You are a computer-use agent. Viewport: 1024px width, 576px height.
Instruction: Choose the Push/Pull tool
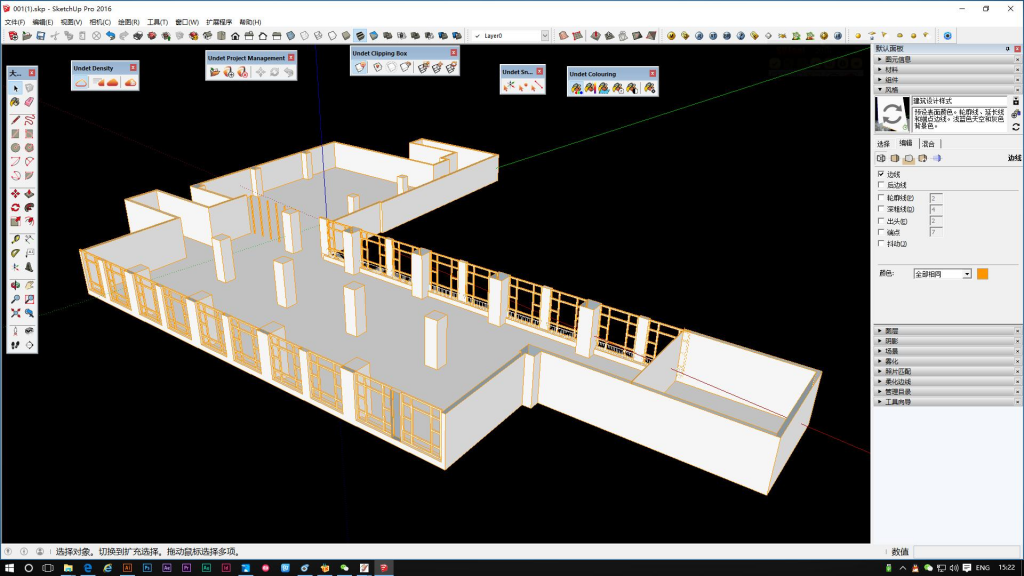click(x=29, y=194)
